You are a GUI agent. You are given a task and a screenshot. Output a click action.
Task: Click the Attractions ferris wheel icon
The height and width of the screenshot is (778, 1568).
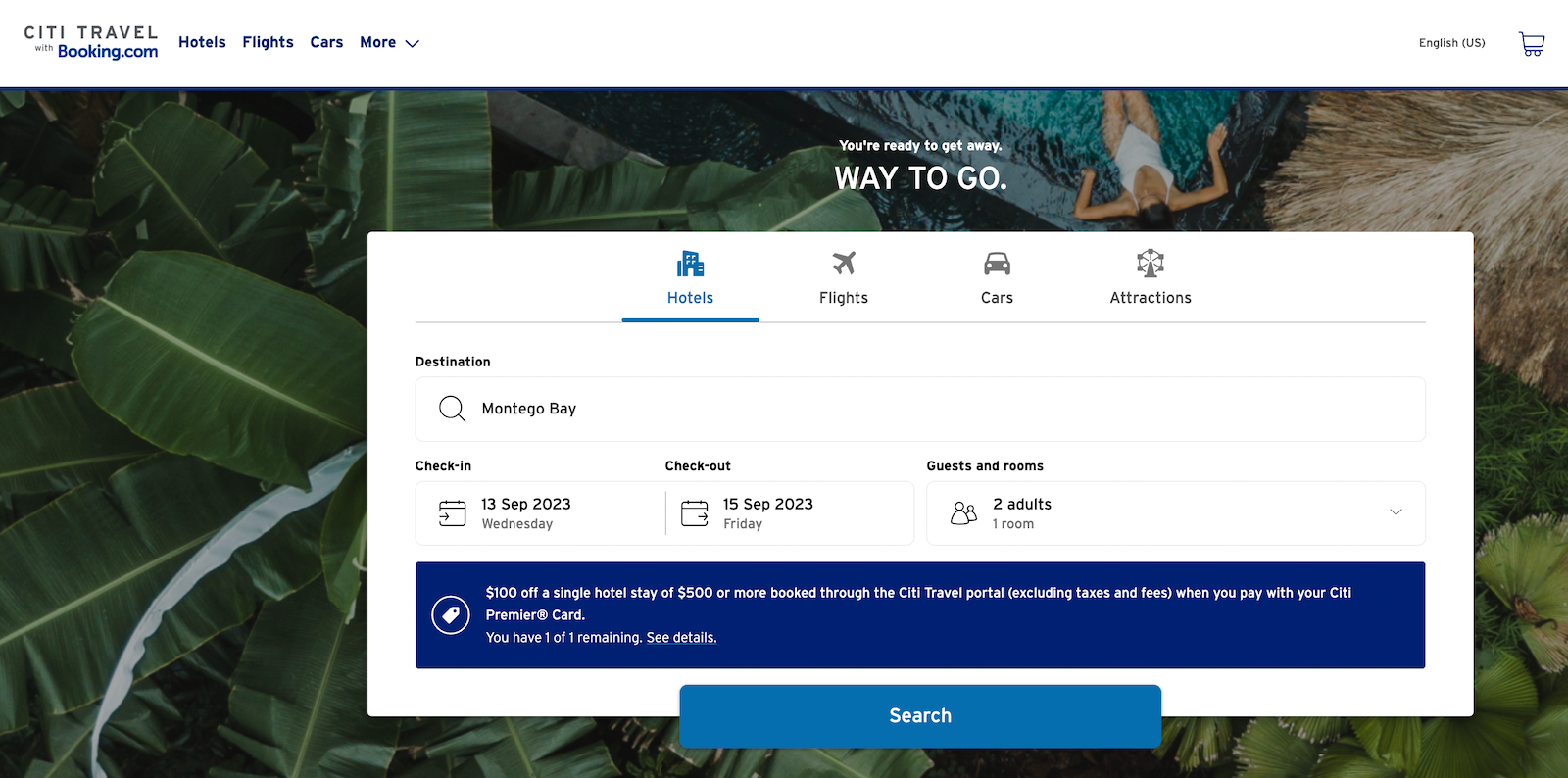coord(1151,263)
